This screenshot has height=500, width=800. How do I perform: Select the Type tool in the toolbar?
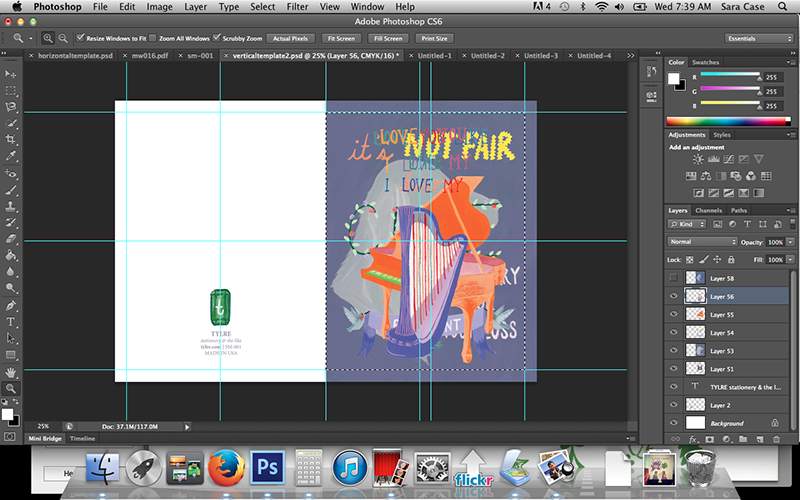click(11, 322)
